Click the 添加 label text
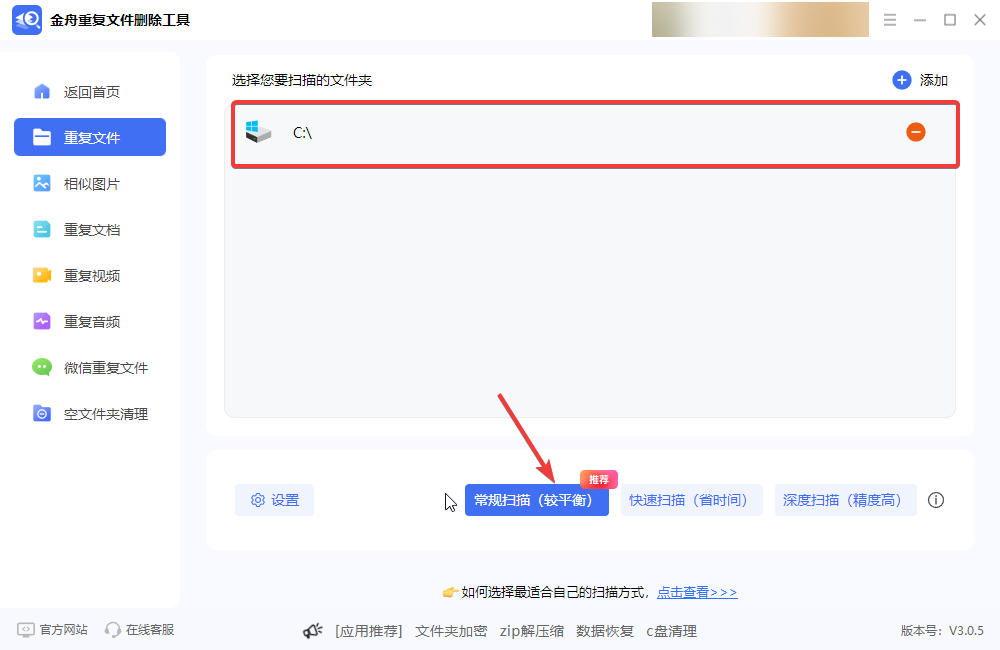The width and height of the screenshot is (1000, 650). [x=933, y=80]
